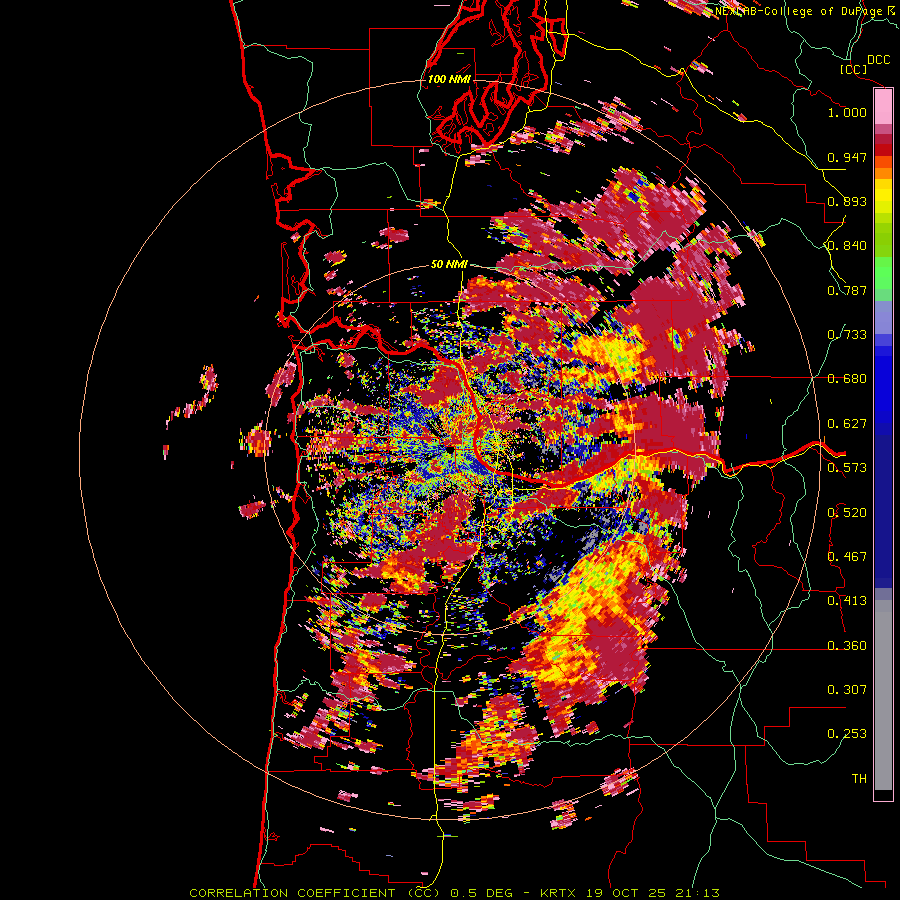Click the 0.307 scale value
Screen dimensions: 900x900
pyautogui.click(x=847, y=690)
